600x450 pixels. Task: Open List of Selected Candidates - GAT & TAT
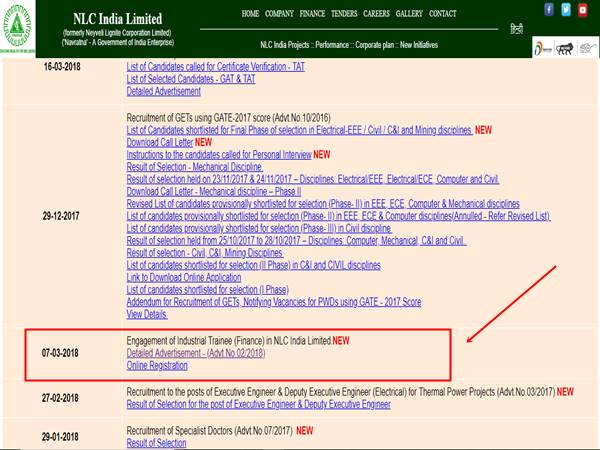click(191, 79)
